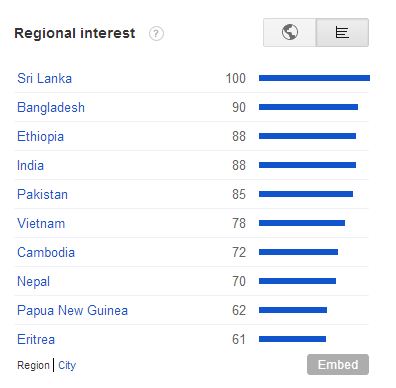
Task: Select the Pakistan entry
Action: (42, 194)
